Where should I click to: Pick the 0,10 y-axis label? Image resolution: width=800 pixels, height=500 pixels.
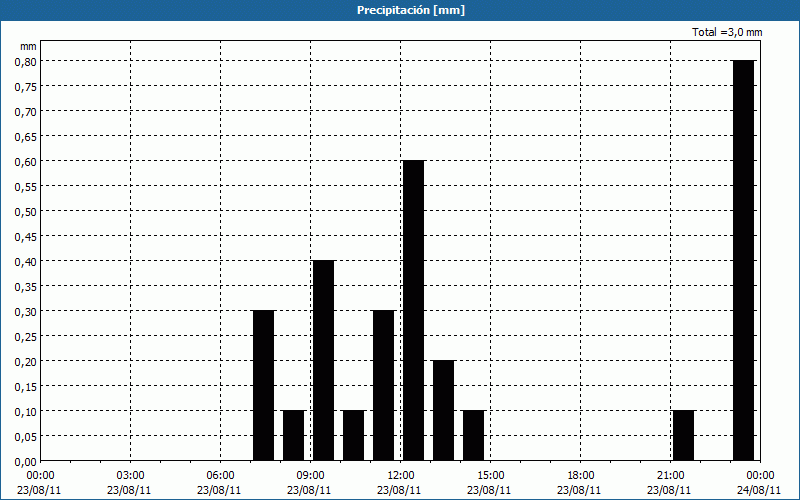click(26, 412)
